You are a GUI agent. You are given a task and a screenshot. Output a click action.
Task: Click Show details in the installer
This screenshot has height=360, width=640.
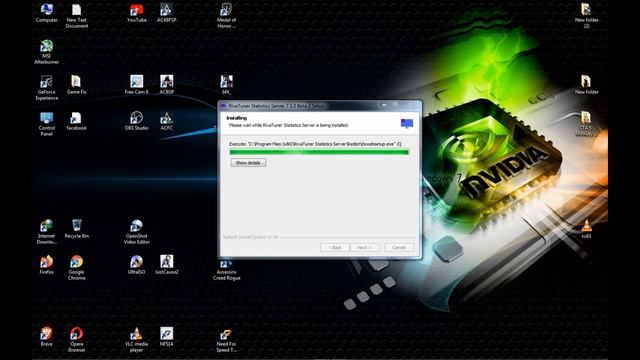click(x=248, y=163)
